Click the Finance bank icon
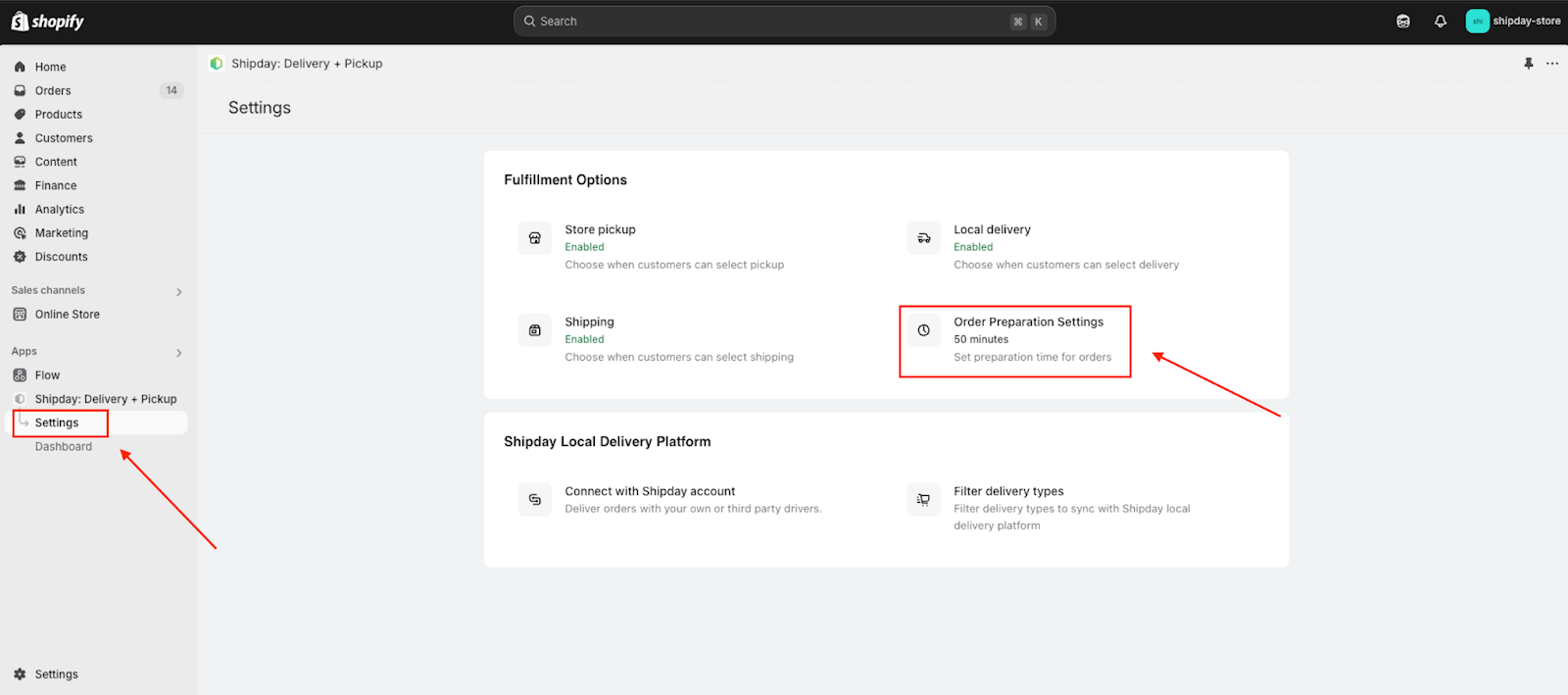Screen dimensions: 1568x695 click(20, 185)
